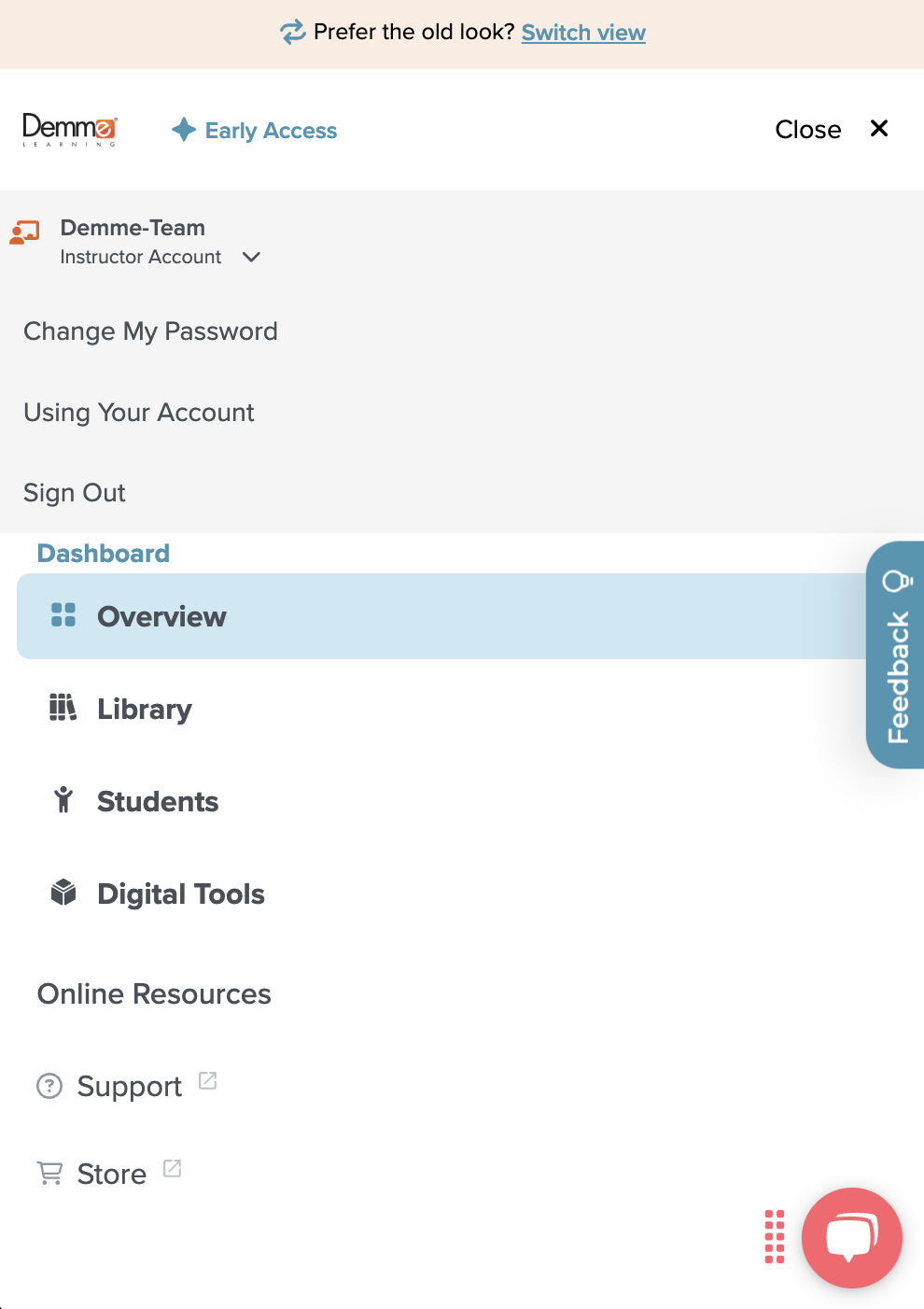Viewport: 924px width, 1309px height.
Task: Open the Feedback side tab
Action: 895,654
